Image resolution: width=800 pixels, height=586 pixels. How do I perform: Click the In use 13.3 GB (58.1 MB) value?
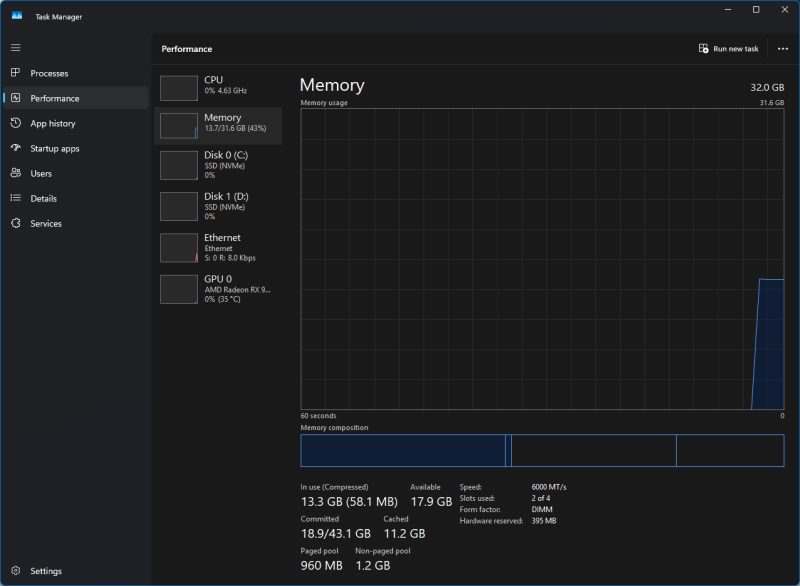coord(349,502)
